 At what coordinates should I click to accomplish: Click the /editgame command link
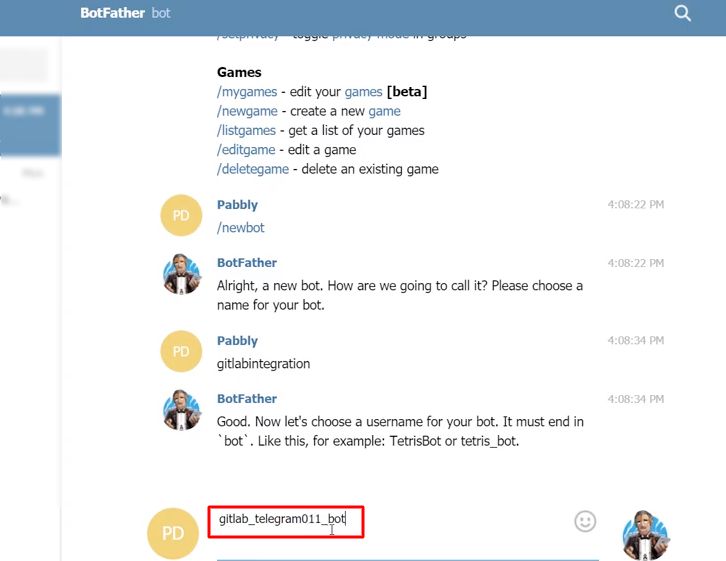pyautogui.click(x=246, y=150)
